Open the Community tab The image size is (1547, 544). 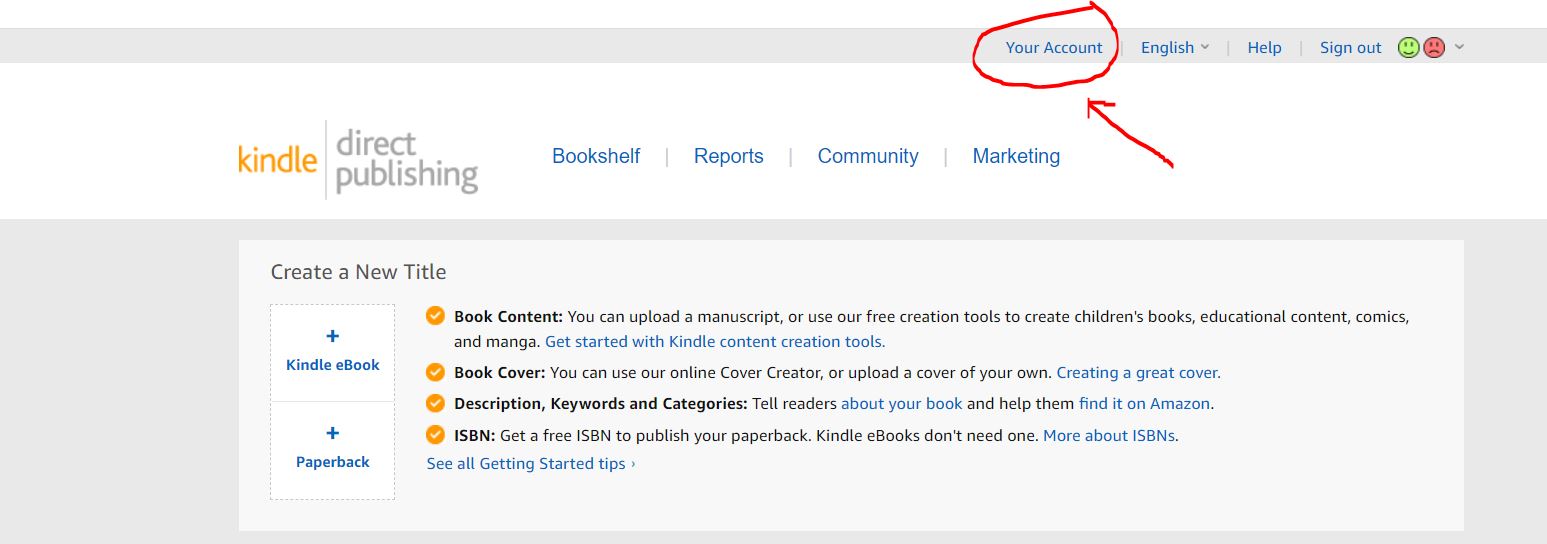click(x=868, y=156)
